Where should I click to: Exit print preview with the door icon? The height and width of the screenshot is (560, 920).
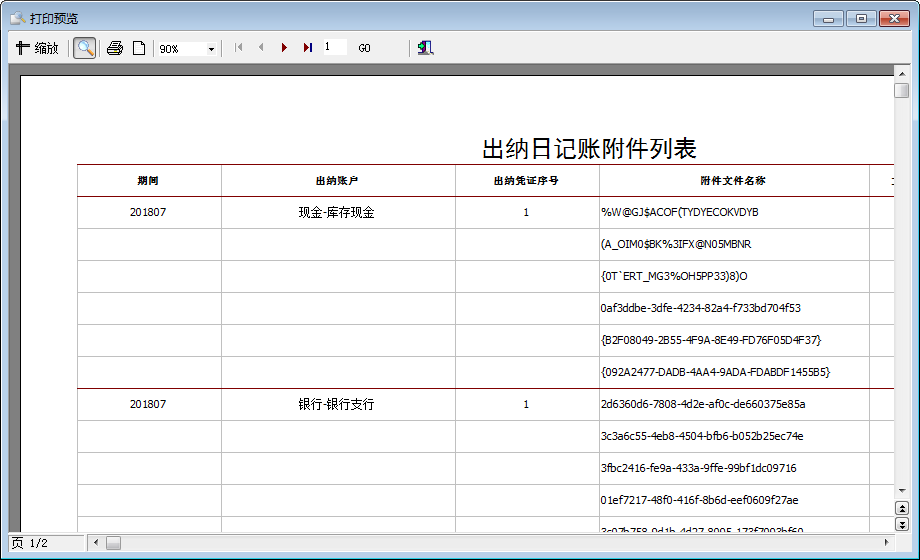(x=425, y=48)
